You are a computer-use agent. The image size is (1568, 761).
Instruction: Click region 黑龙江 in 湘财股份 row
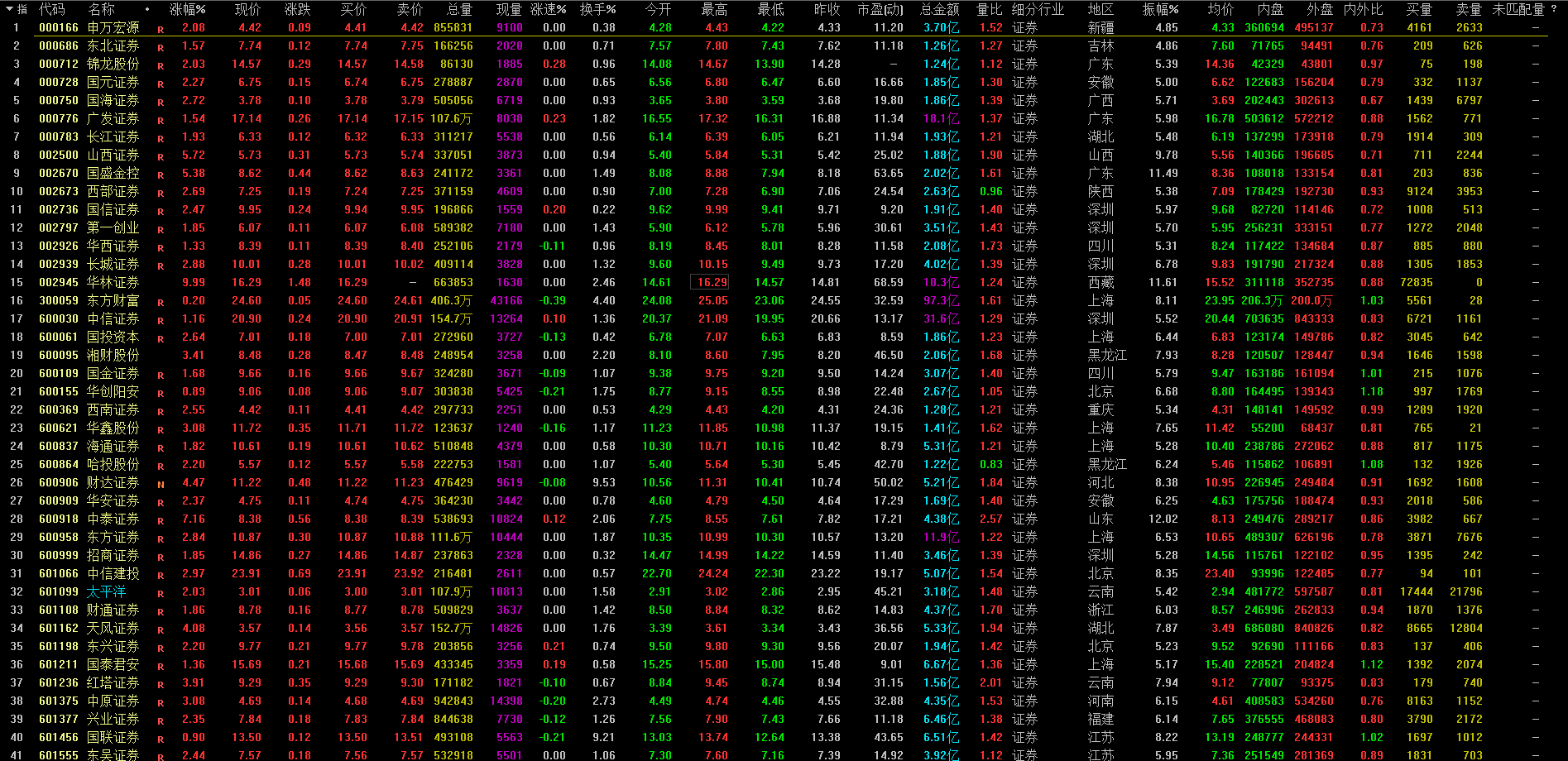(1108, 355)
